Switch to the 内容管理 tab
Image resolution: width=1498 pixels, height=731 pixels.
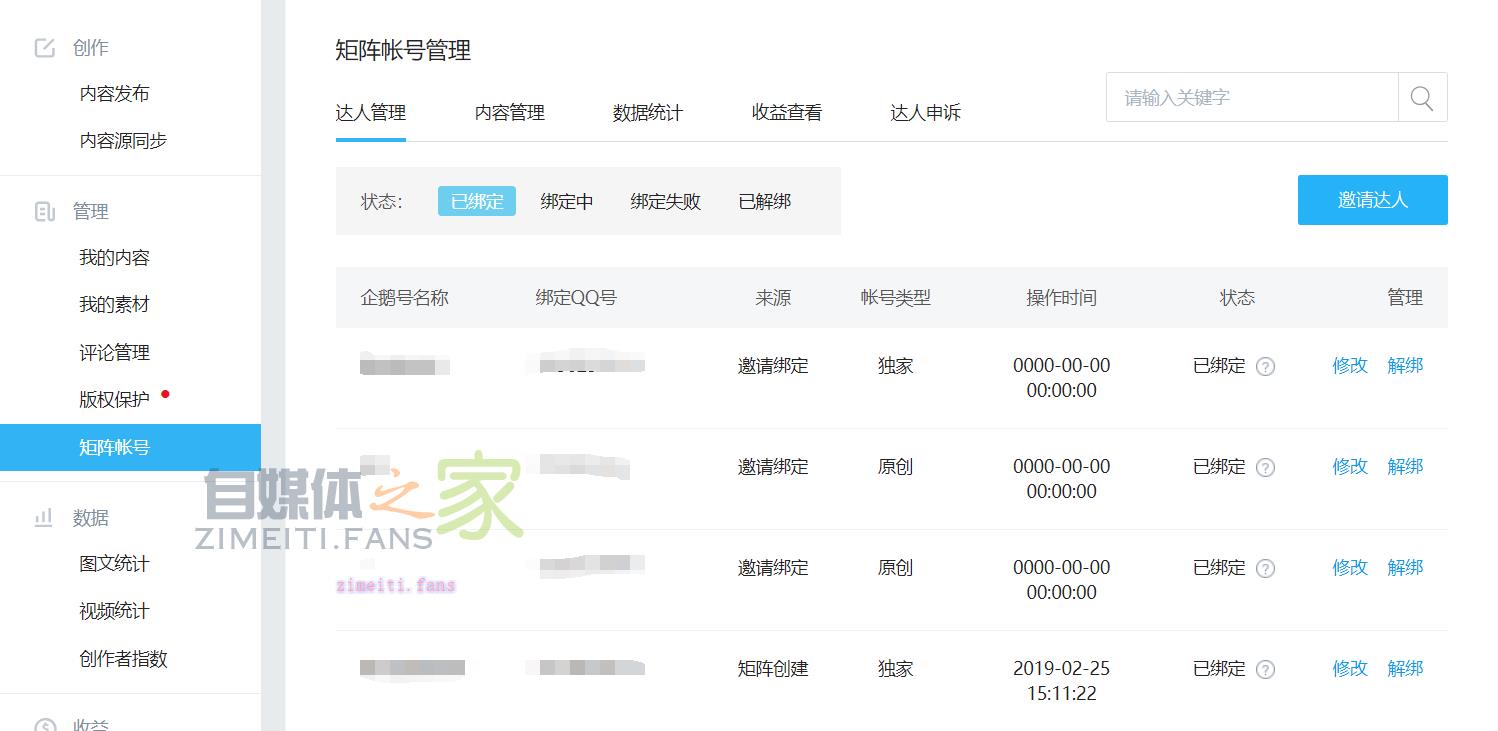(510, 113)
